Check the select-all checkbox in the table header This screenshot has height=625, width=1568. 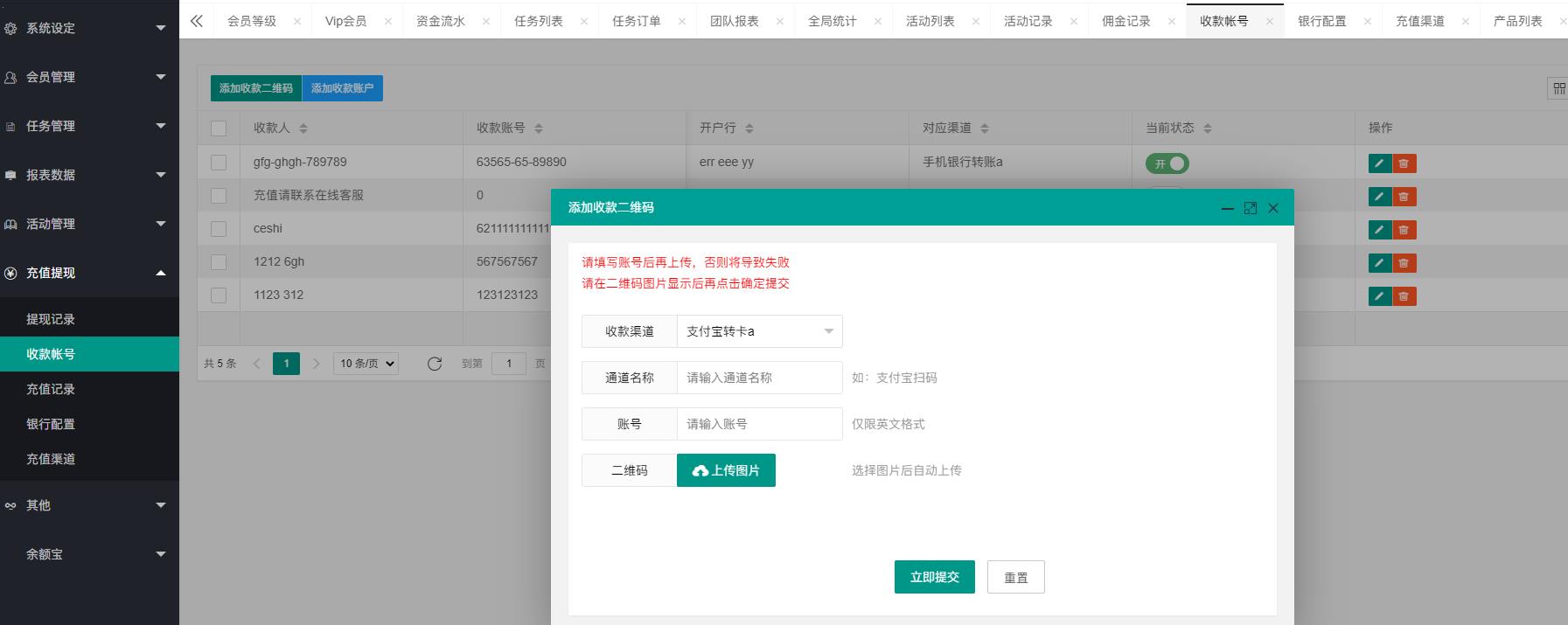(219, 128)
